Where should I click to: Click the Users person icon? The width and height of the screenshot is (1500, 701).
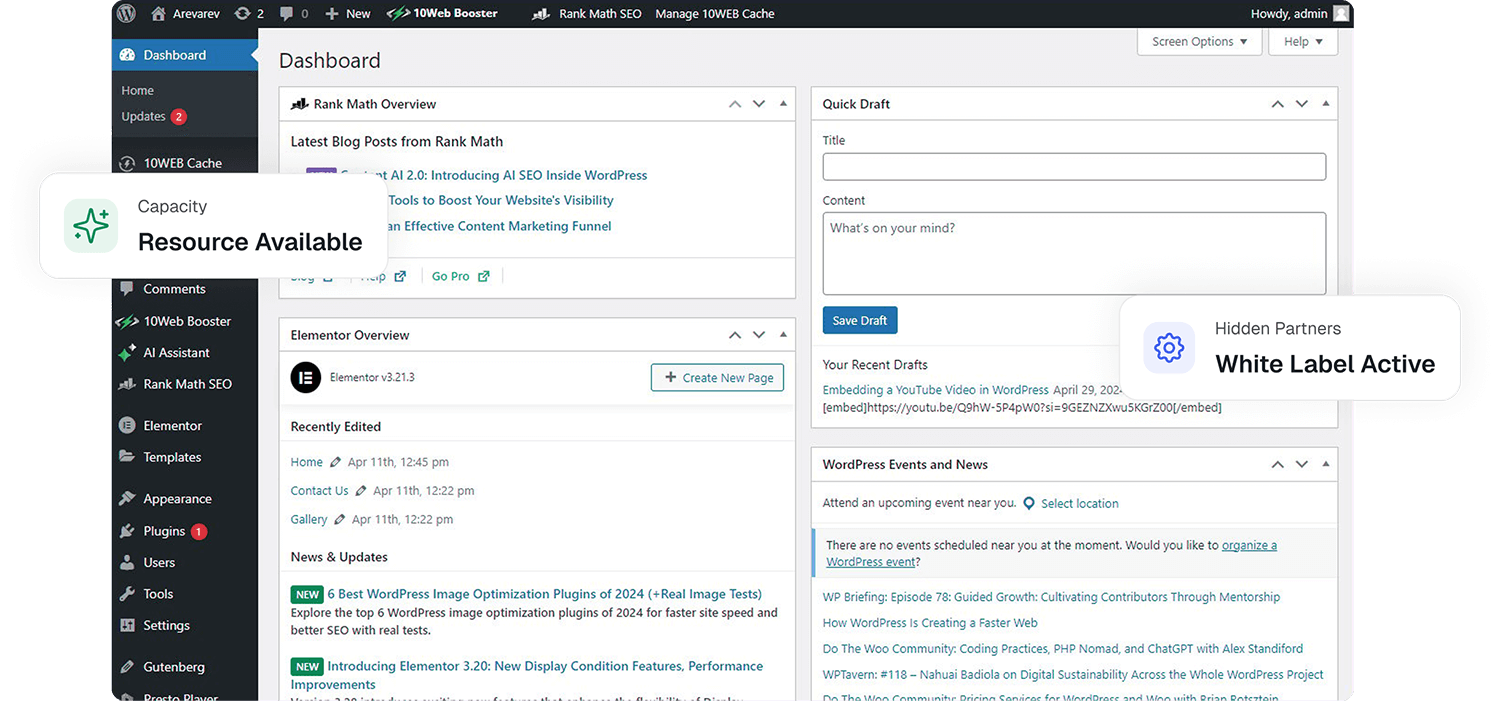127,563
